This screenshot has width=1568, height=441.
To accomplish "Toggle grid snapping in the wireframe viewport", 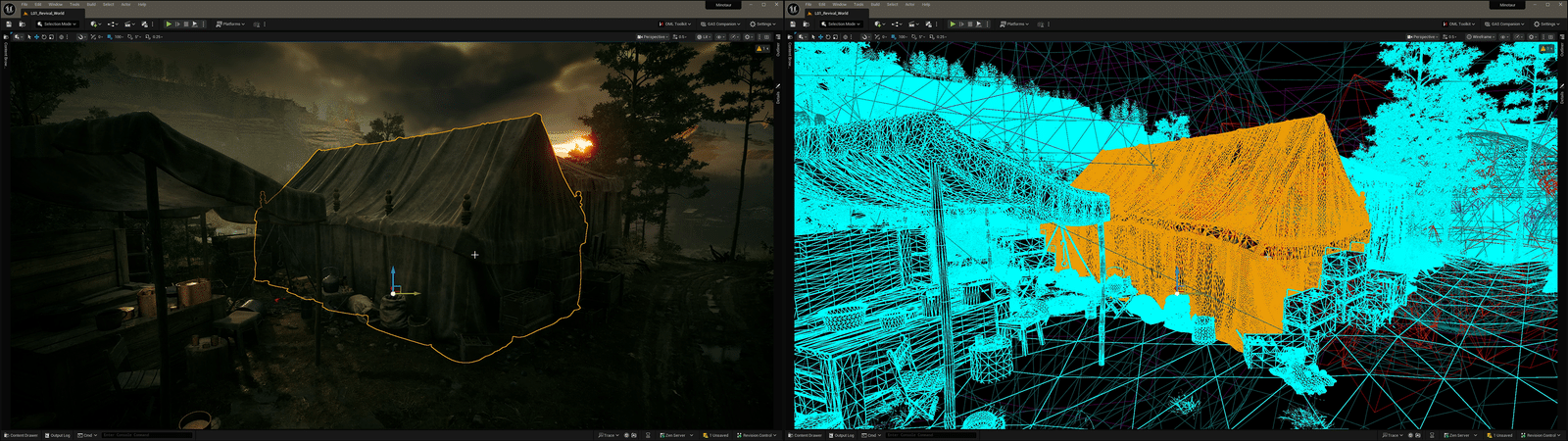I will pos(893,37).
